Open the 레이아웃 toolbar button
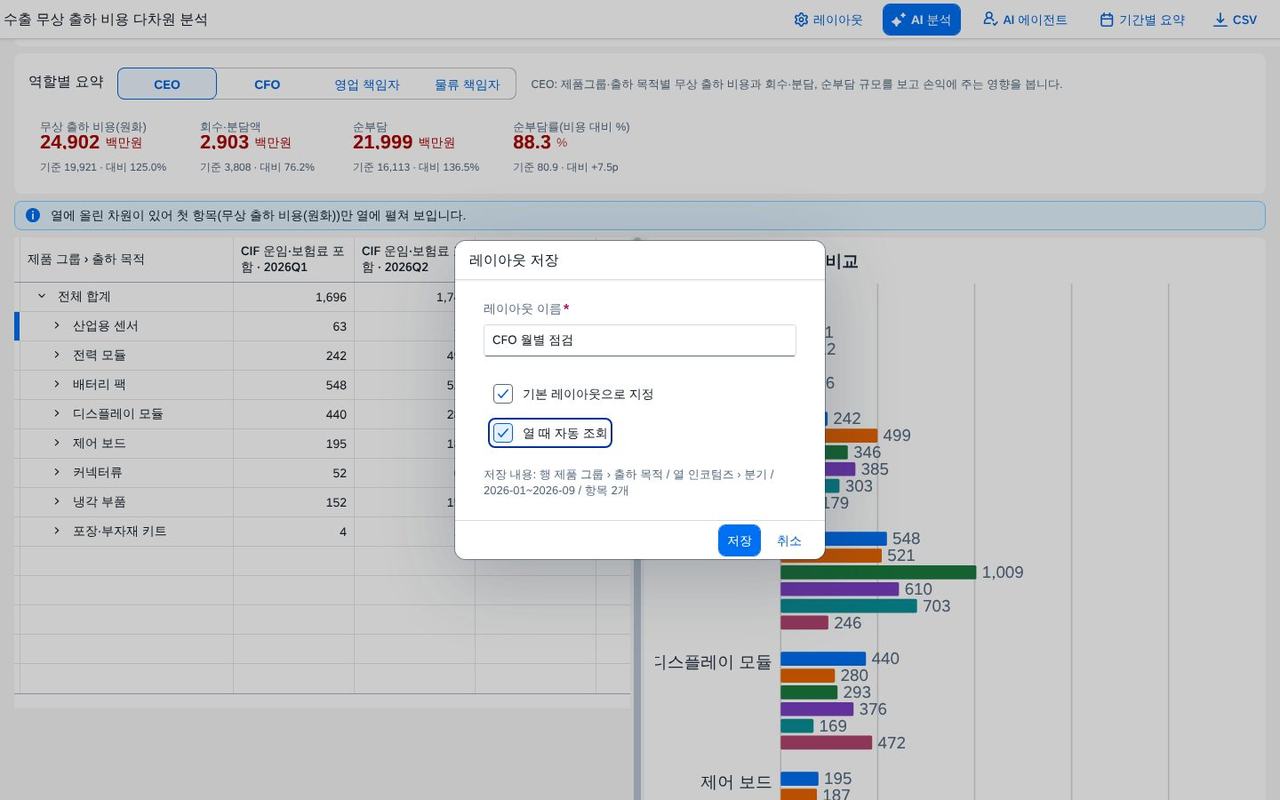This screenshot has width=1280, height=800. click(828, 20)
